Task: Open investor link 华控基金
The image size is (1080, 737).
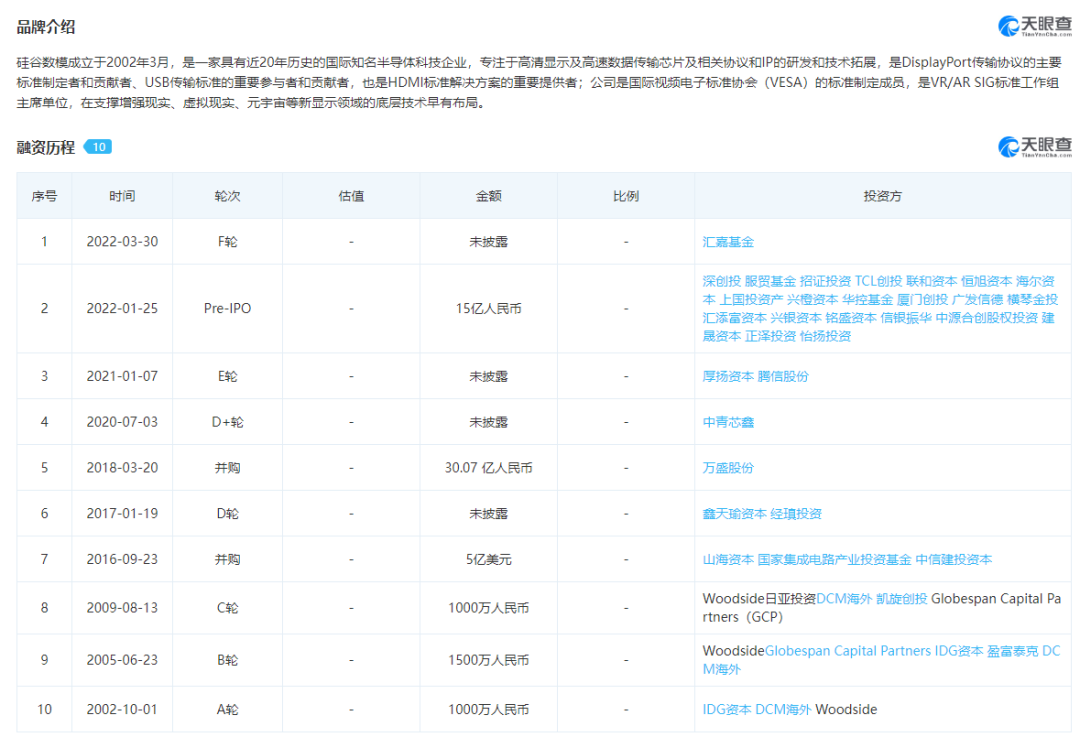Action: tap(867, 300)
